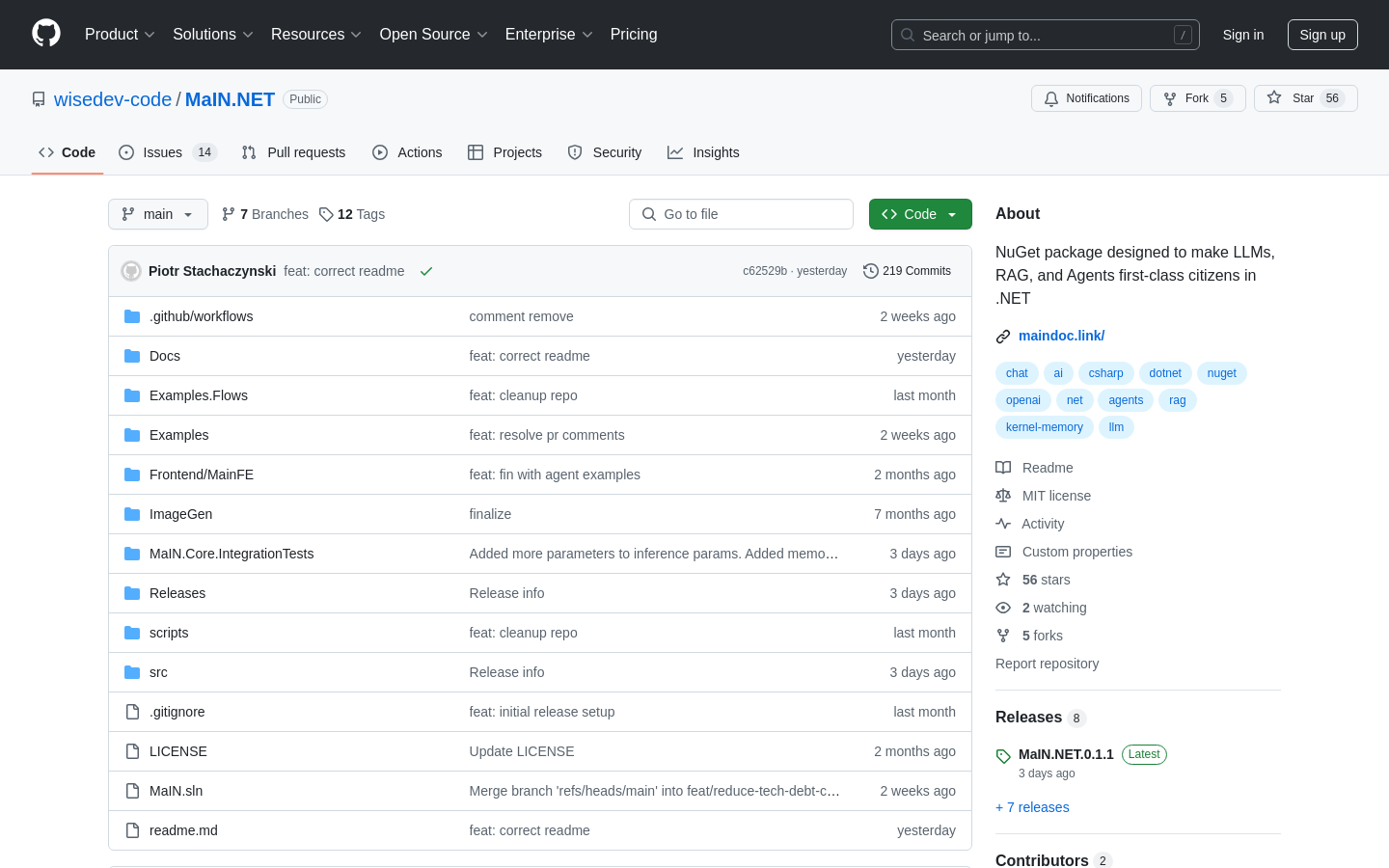1389x868 pixels.
Task: Fork the repository
Action: pos(1197,98)
